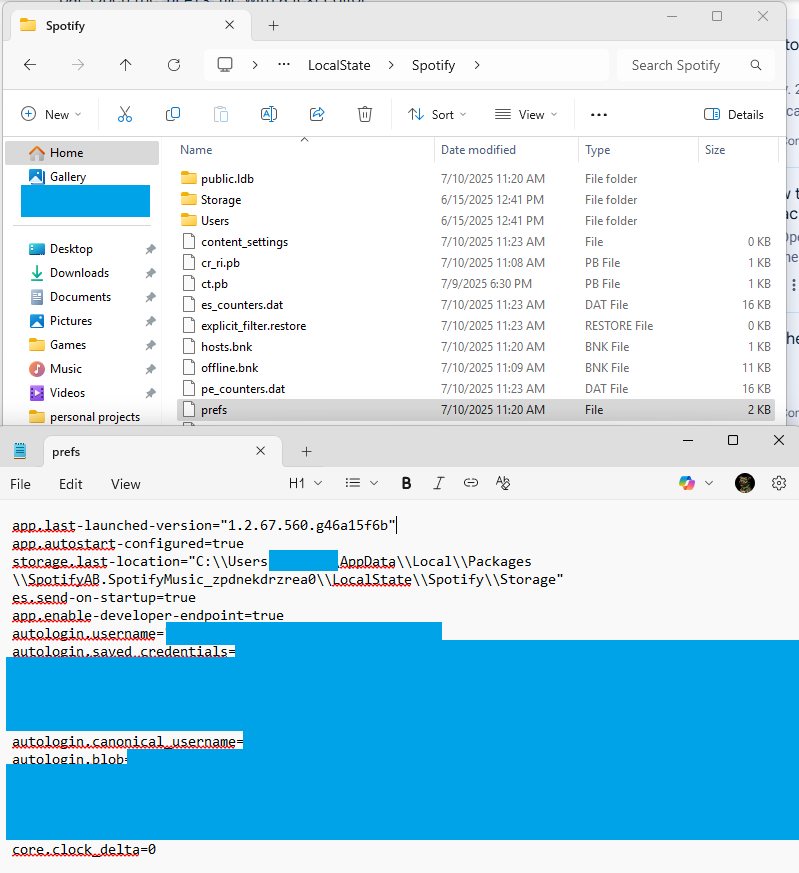This screenshot has height=873, width=799.
Task: Click LocalState in the address bar
Action: [339, 65]
